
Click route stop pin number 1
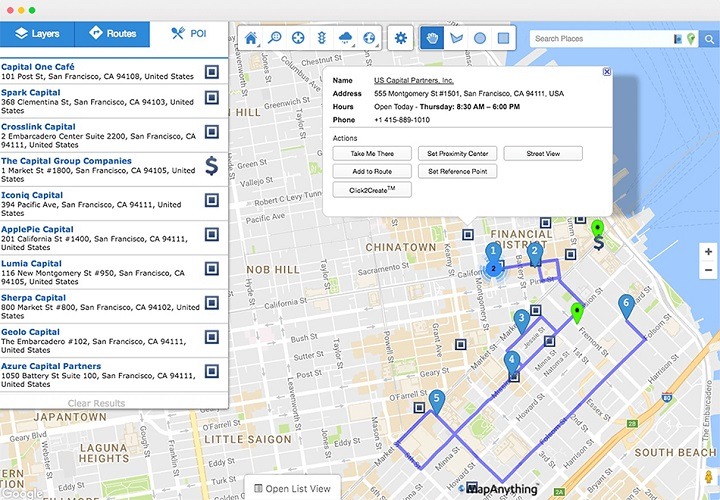coord(493,252)
